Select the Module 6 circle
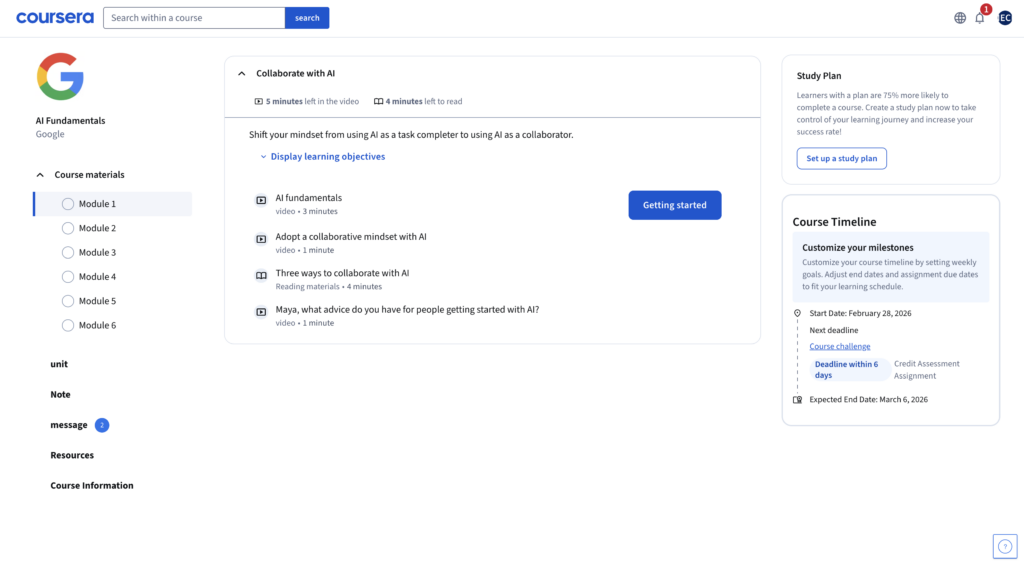This screenshot has width=1024, height=567. (x=68, y=325)
